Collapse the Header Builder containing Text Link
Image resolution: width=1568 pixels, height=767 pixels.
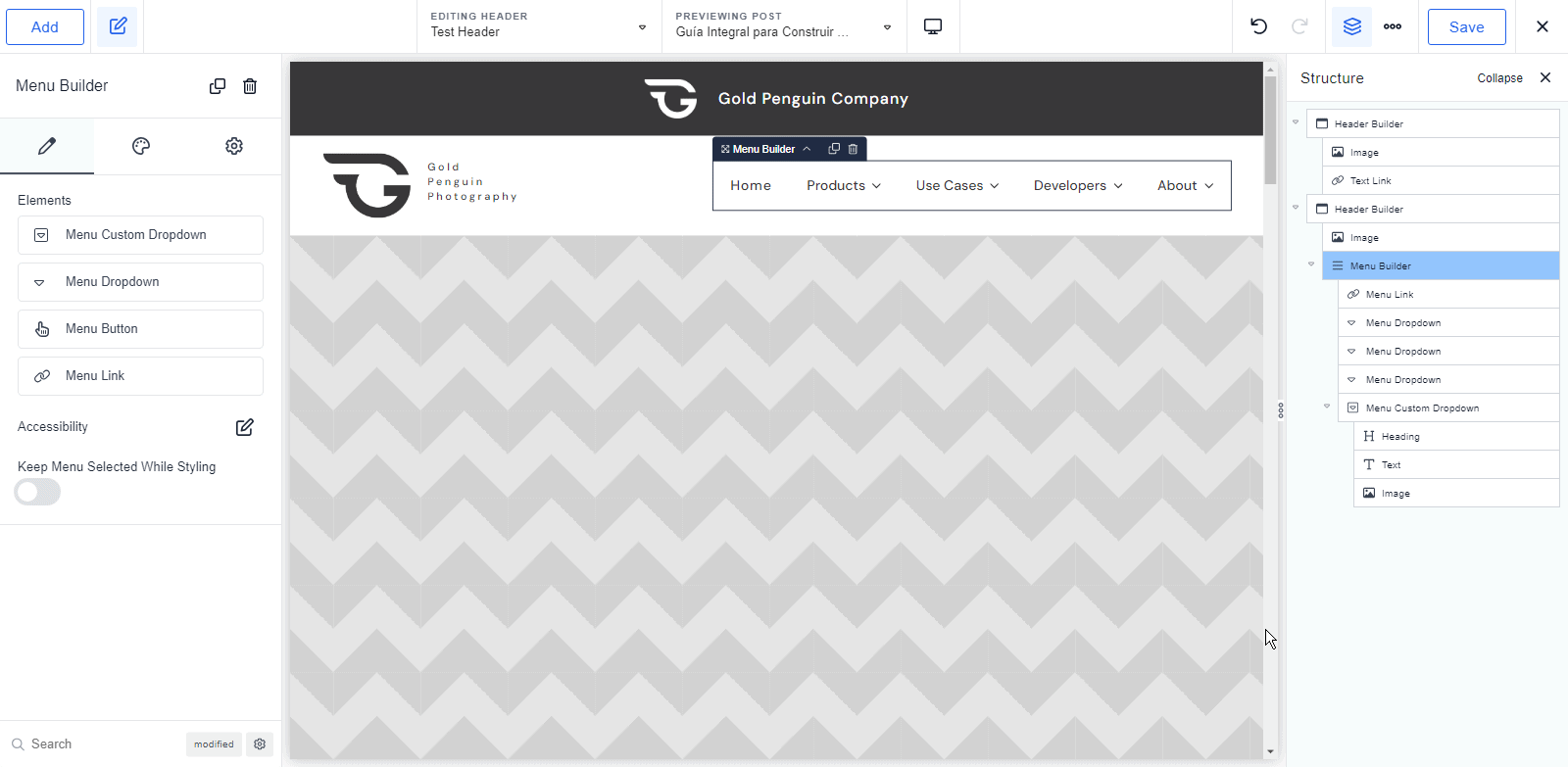pos(1296,122)
